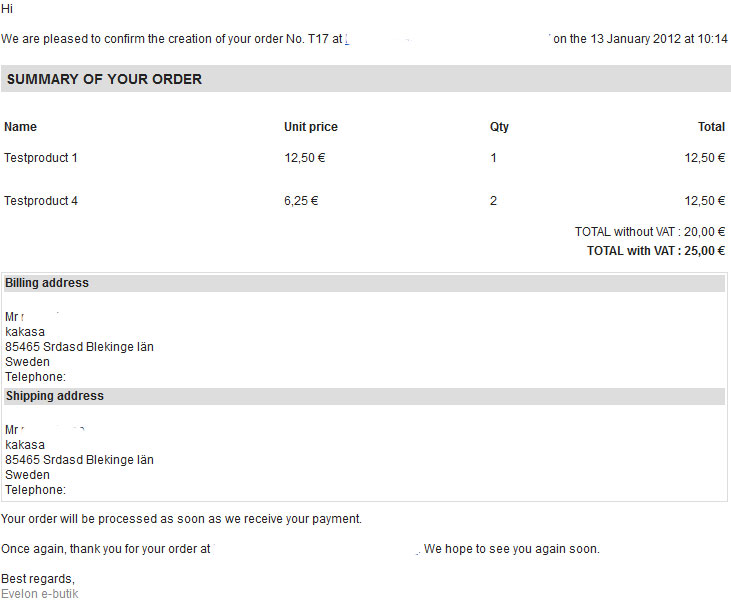This screenshot has width=731, height=602.
Task: Click kakasa under the Billing address
Action: [25, 332]
